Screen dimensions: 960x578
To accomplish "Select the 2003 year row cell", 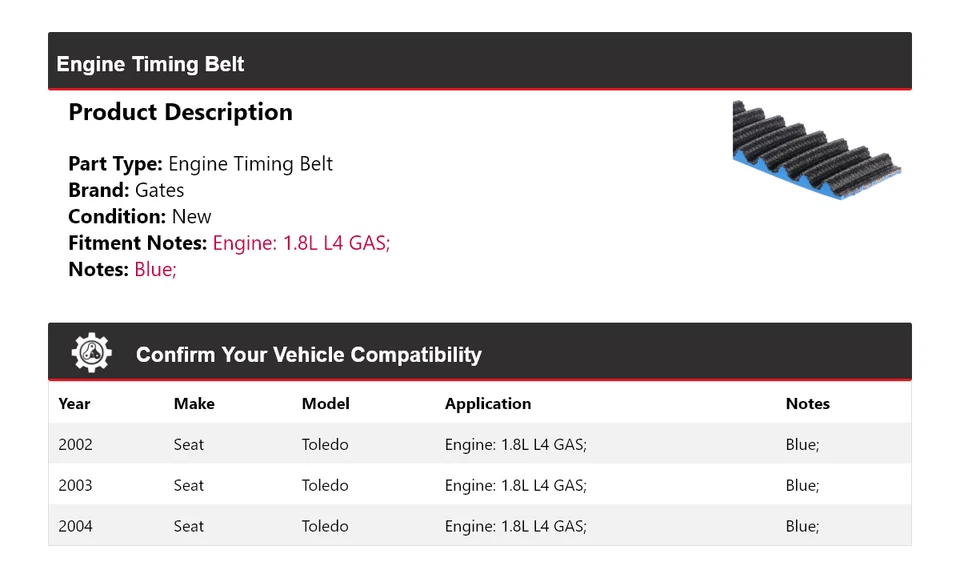I will pyautogui.click(x=76, y=485).
